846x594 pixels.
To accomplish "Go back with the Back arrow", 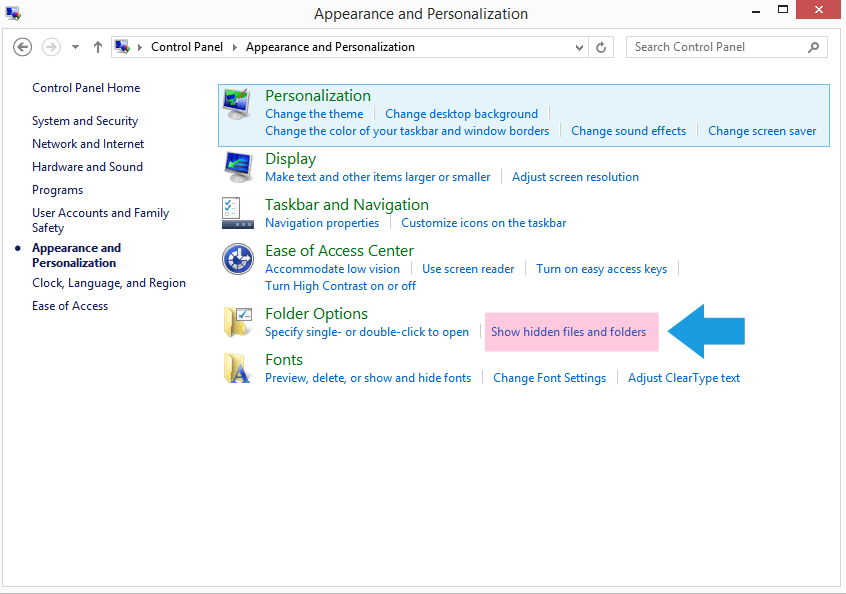I will click(x=23, y=47).
